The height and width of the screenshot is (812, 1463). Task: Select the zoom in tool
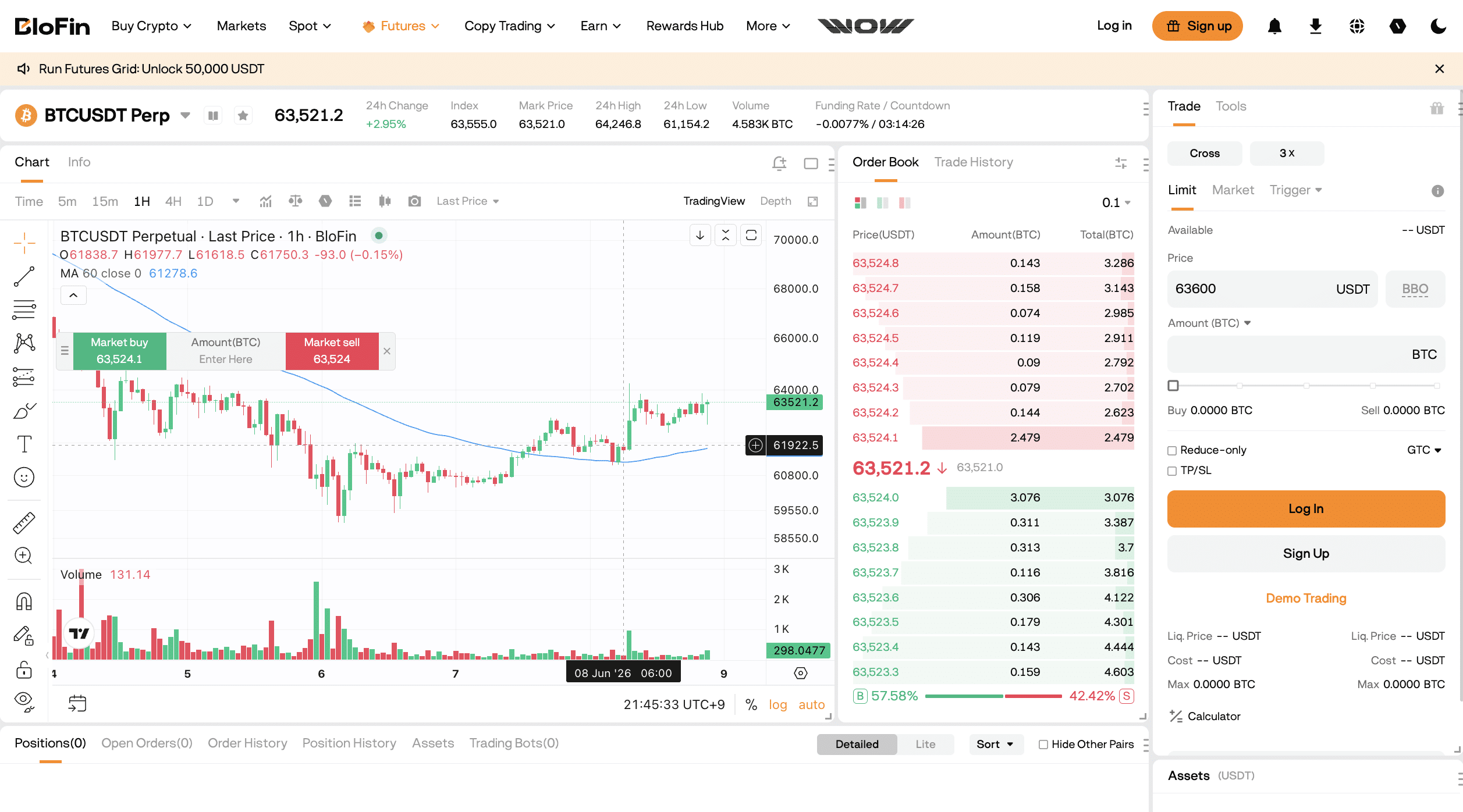[x=24, y=556]
